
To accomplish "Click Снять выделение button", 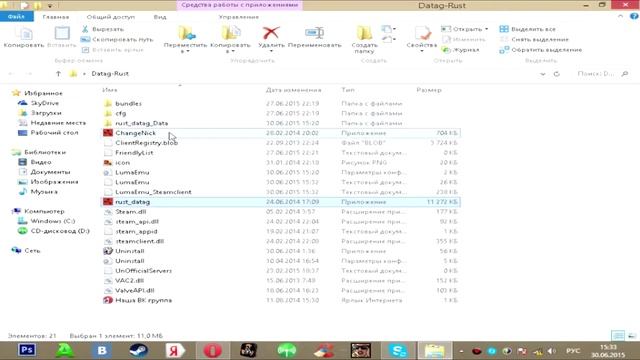I will (x=534, y=39).
